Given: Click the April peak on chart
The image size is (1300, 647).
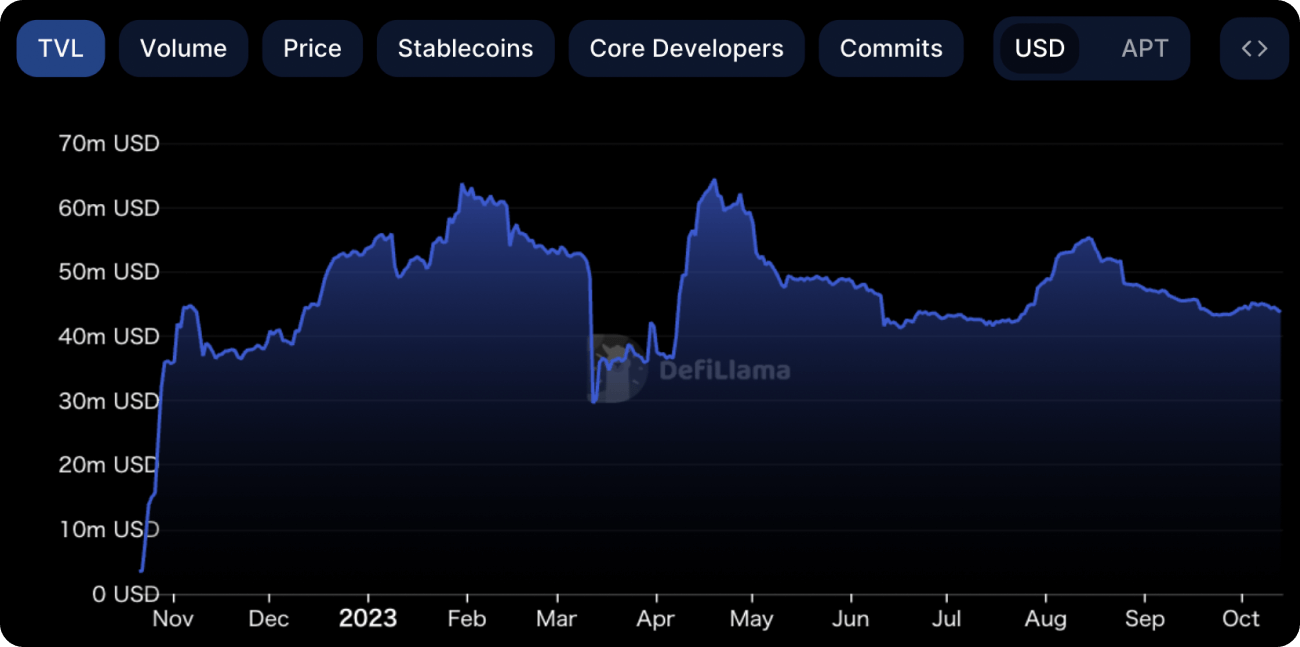Looking at the screenshot, I should click(714, 181).
